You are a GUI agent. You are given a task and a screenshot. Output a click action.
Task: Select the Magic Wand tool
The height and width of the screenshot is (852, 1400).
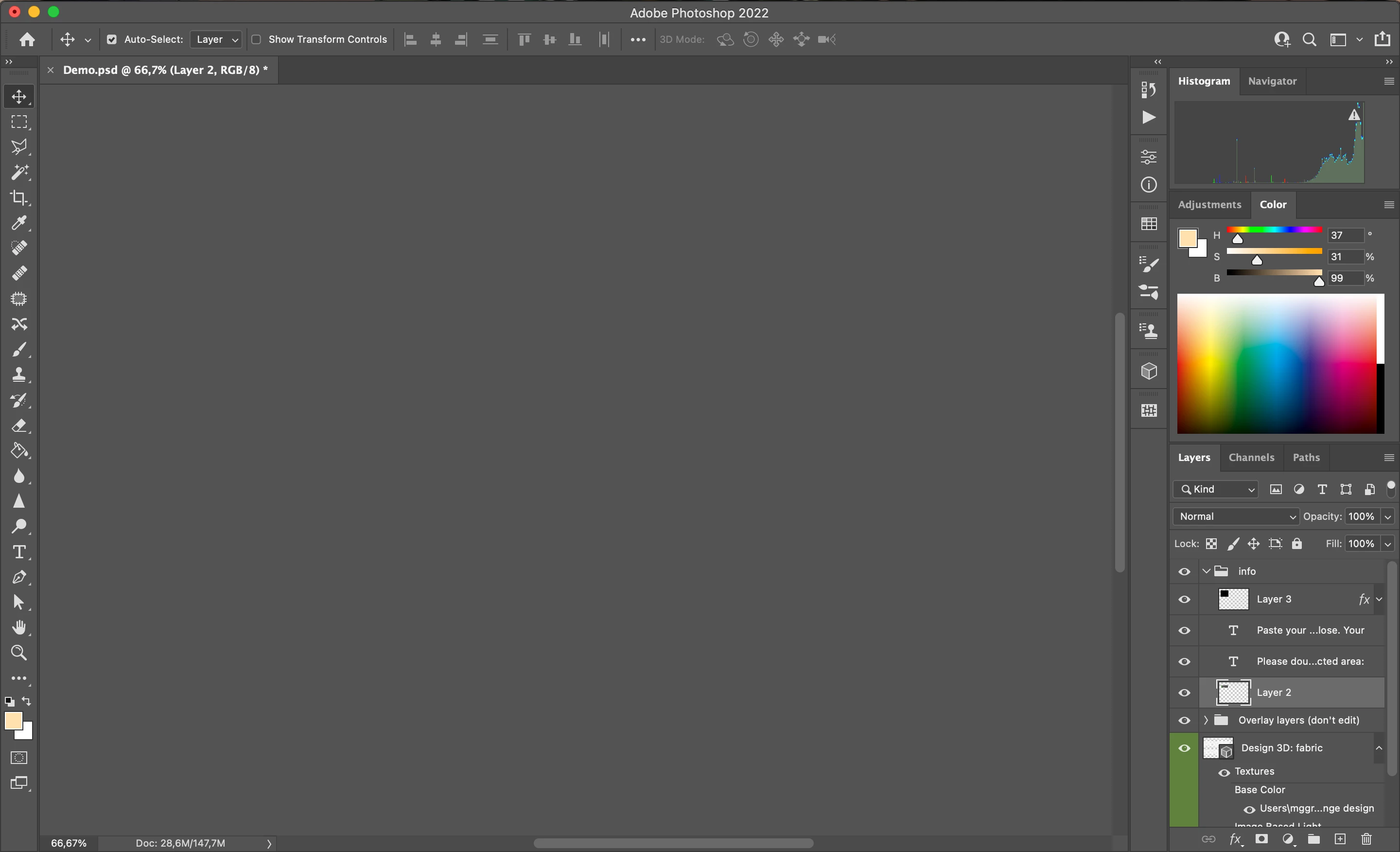click(x=19, y=172)
